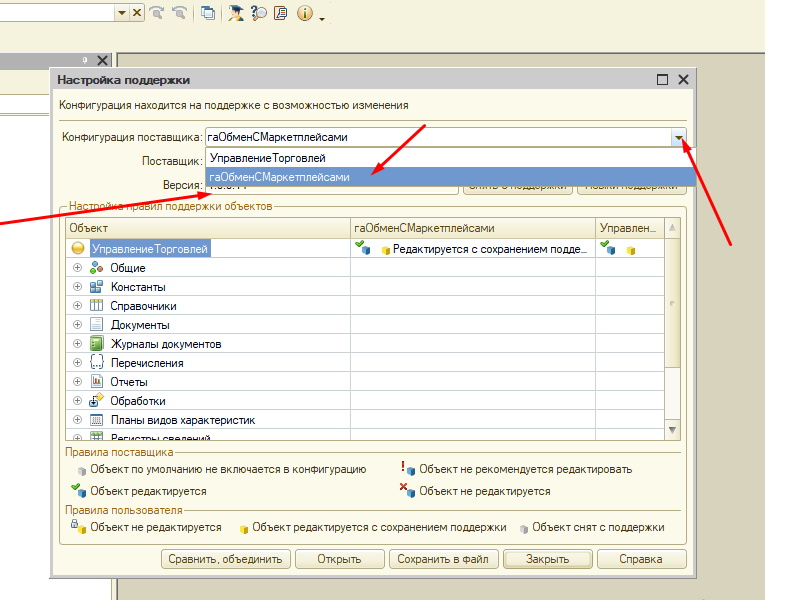This screenshot has height=600, width=800.
Task: Click the Объект снят с поддержки legend
Action: 598,528
